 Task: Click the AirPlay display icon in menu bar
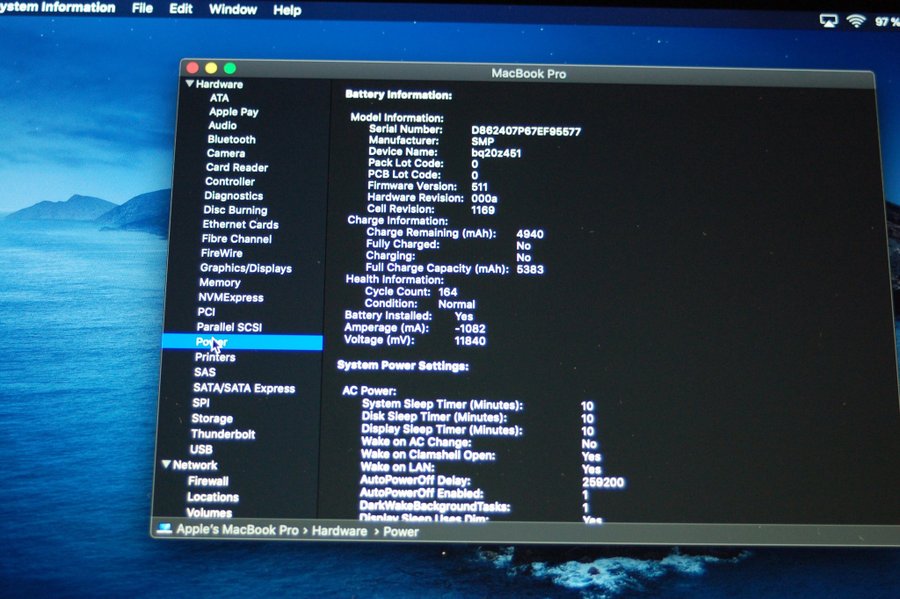click(x=828, y=21)
